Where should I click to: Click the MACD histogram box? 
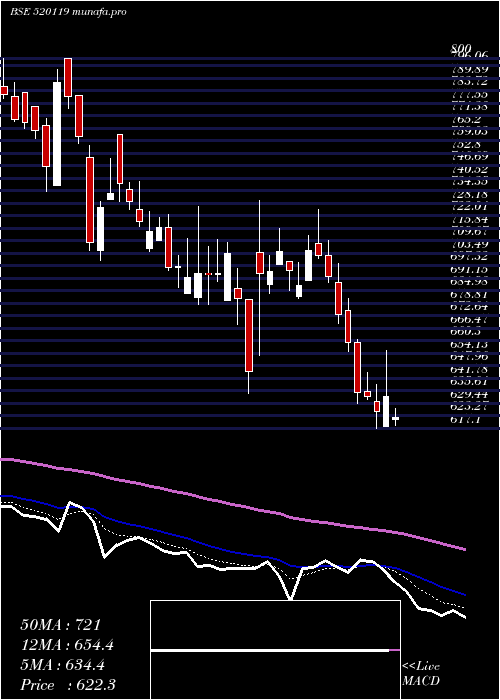click(275, 650)
